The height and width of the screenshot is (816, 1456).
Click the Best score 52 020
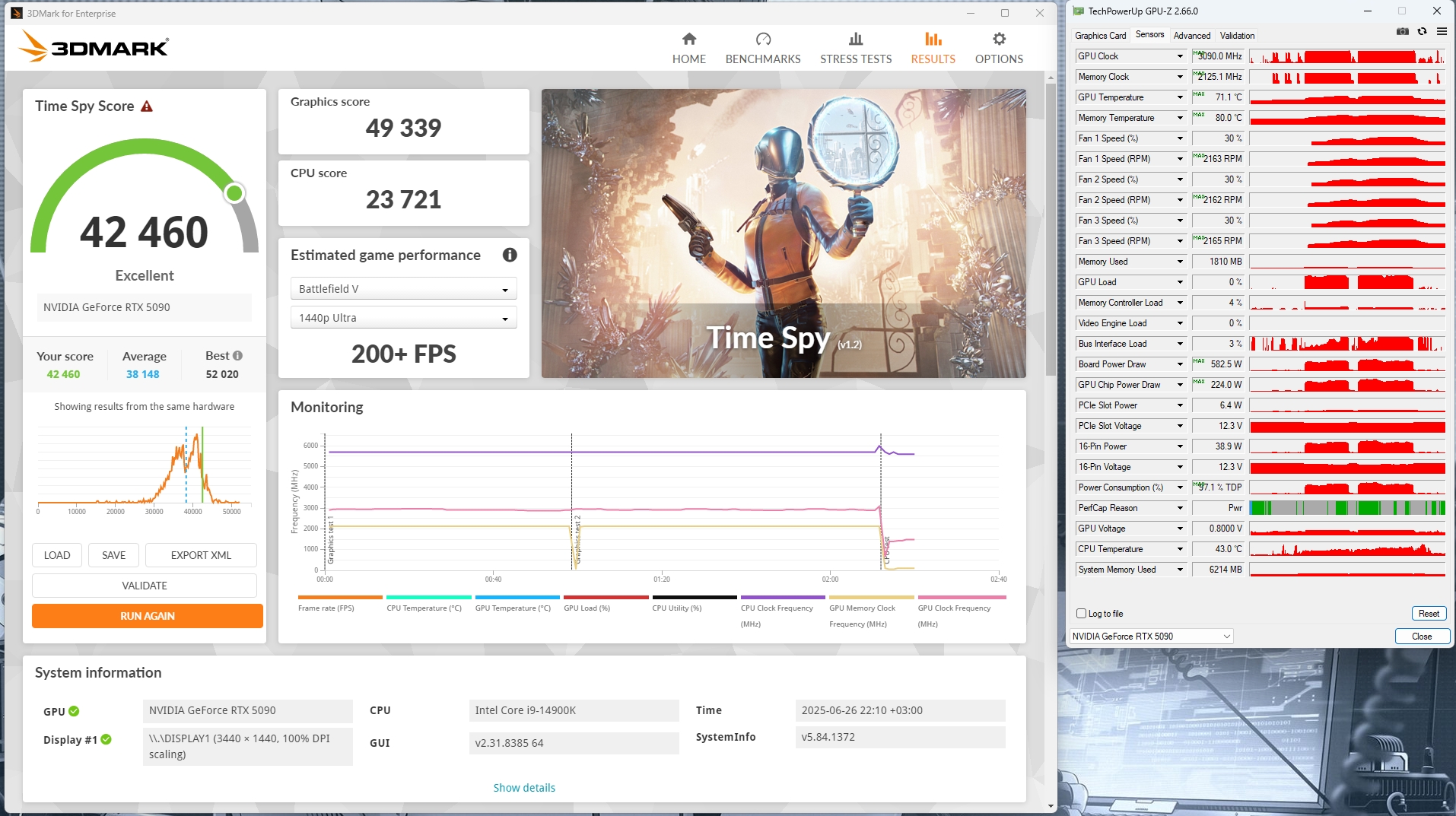pos(222,375)
